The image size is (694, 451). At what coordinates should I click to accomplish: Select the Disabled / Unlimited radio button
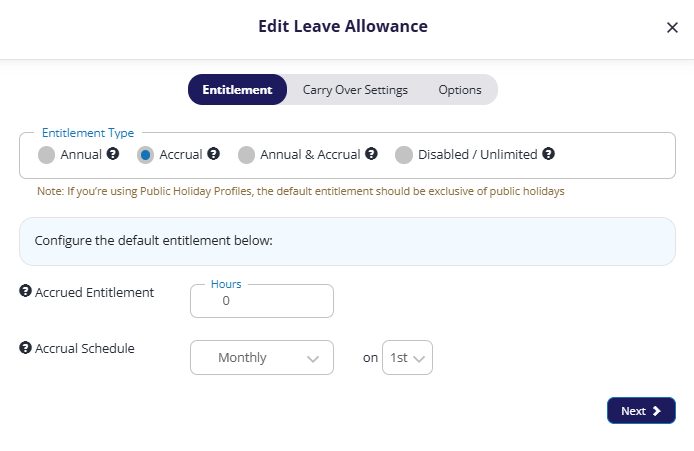[x=404, y=155]
